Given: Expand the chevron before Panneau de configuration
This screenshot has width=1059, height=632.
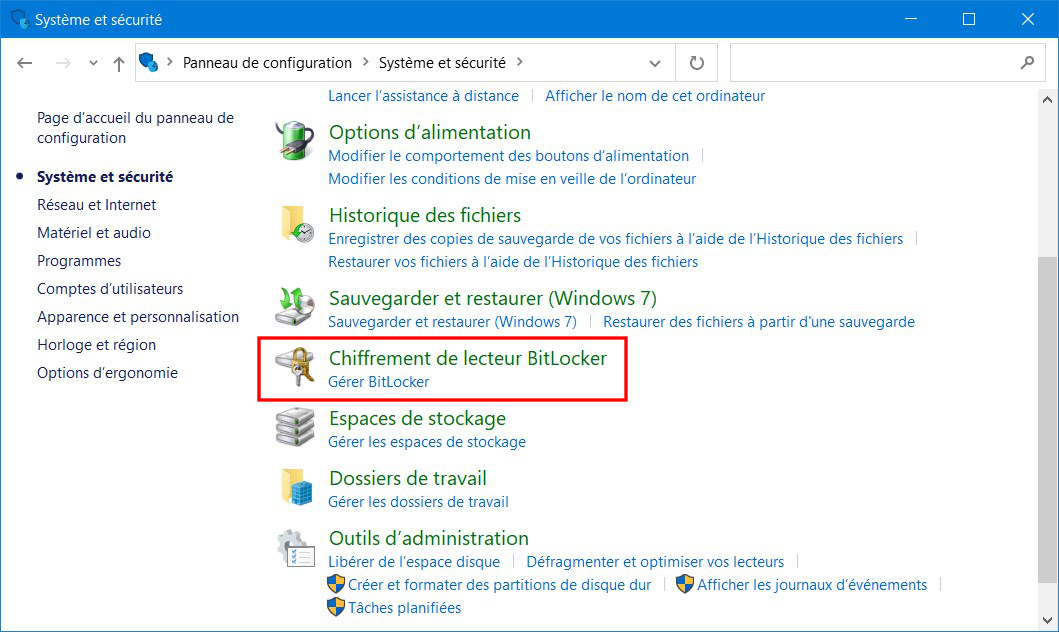Looking at the screenshot, I should (x=170, y=62).
